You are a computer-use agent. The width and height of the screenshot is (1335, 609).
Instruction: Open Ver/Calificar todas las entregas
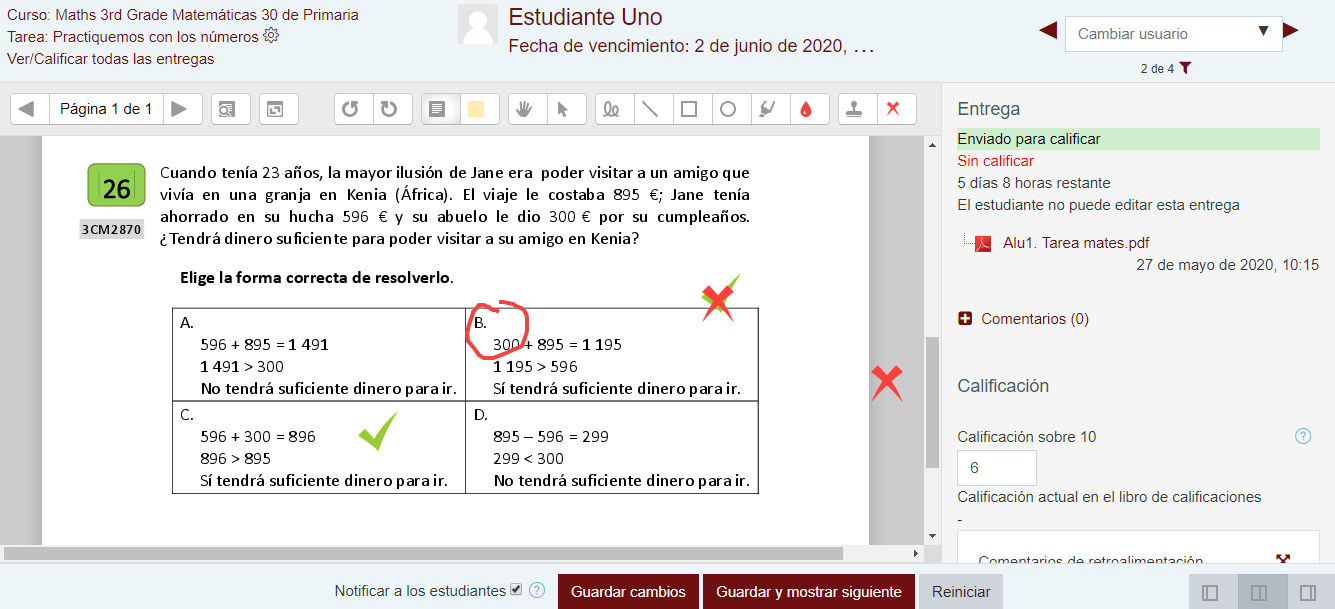[110, 58]
